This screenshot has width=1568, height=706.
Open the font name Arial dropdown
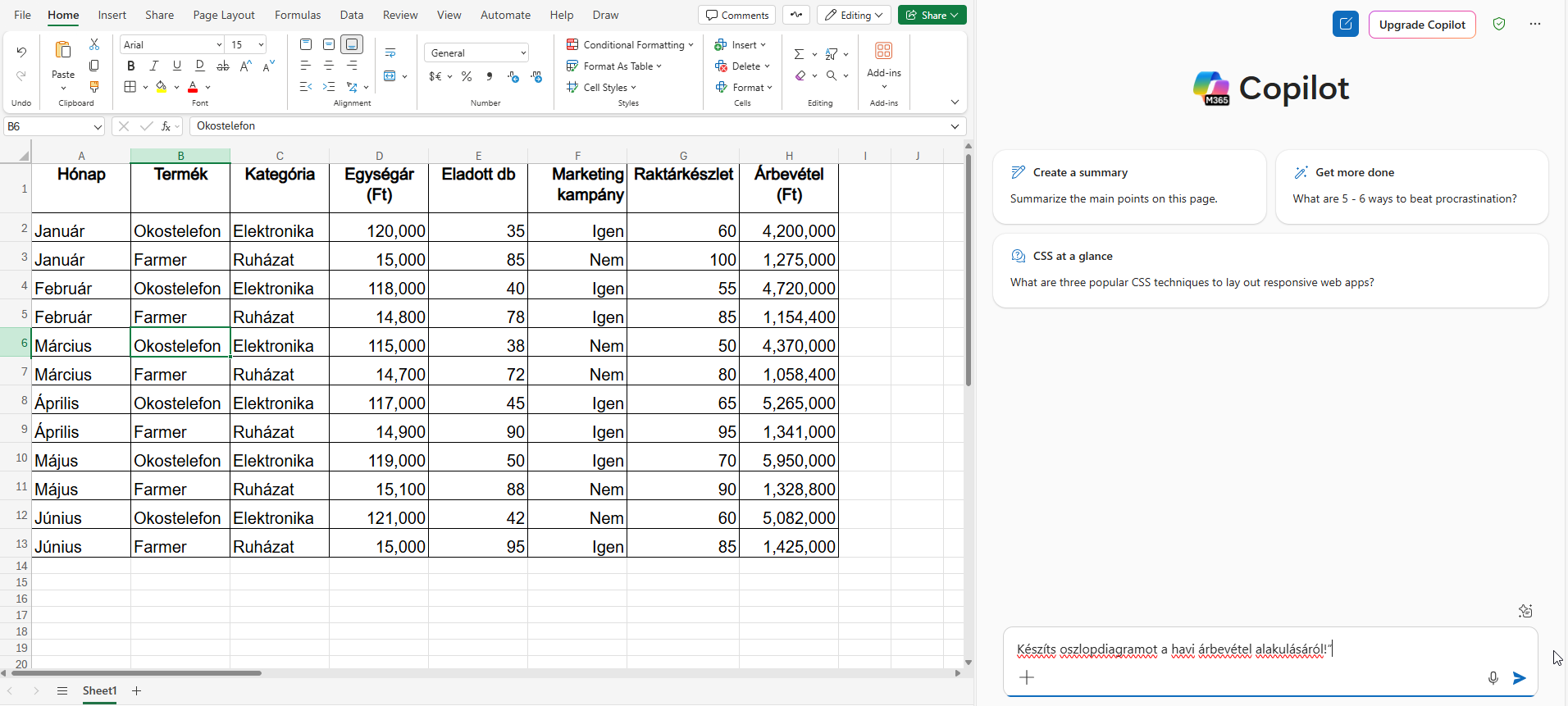pos(219,45)
